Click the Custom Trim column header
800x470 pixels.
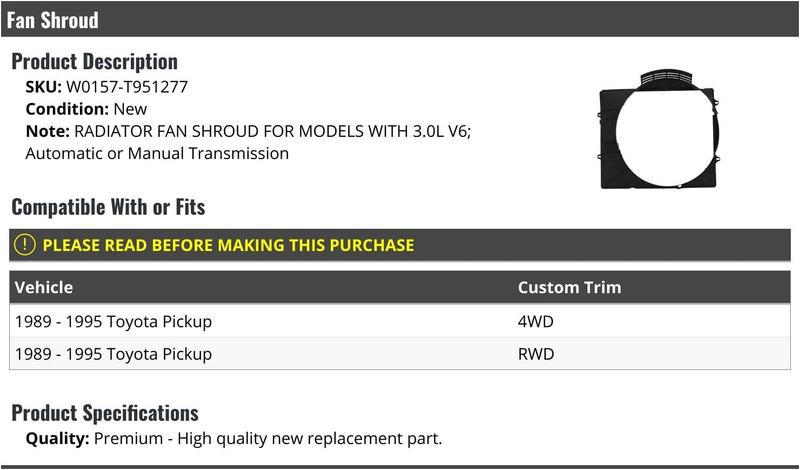click(569, 287)
